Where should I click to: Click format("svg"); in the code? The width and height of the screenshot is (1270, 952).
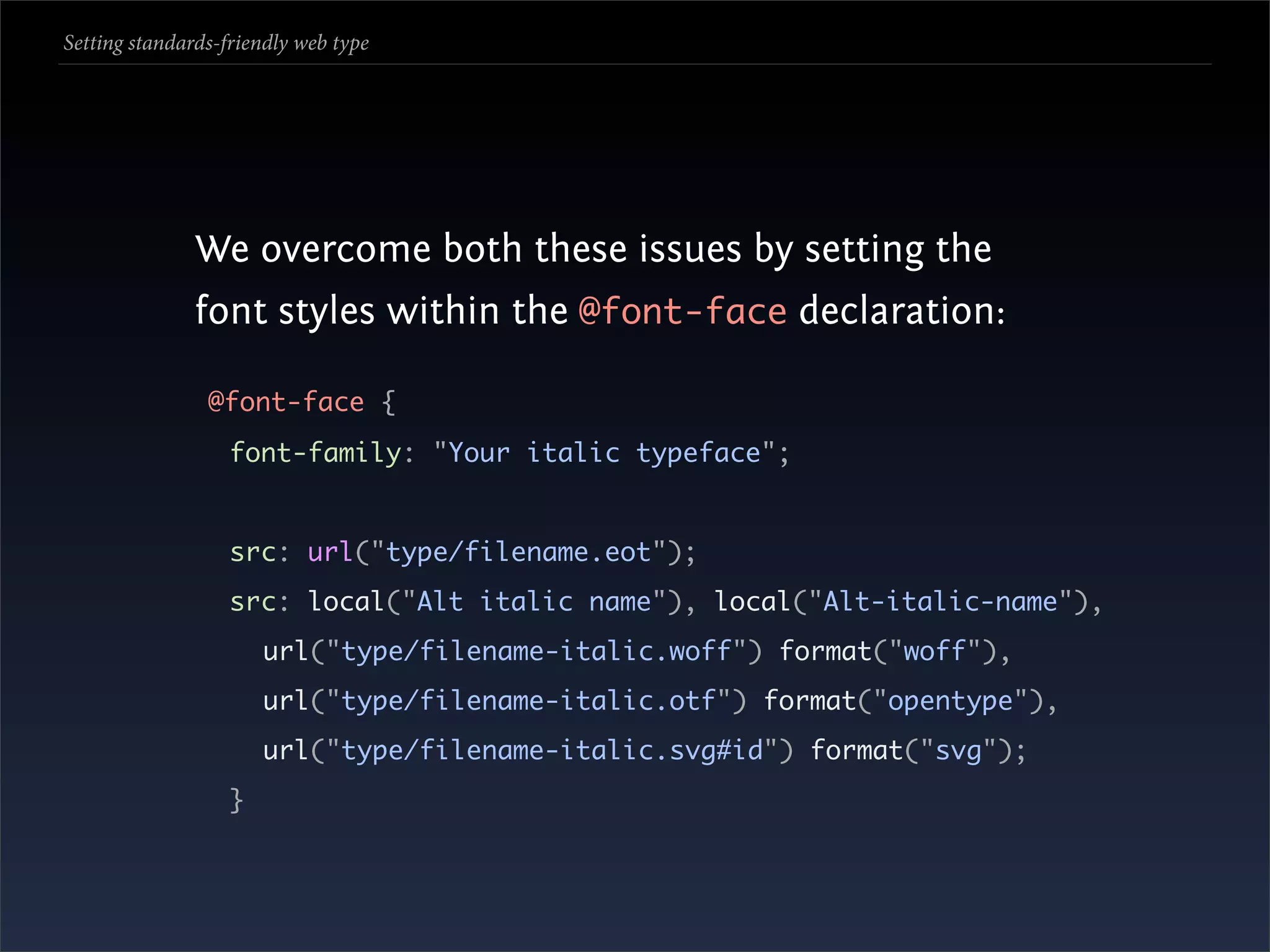[x=918, y=751]
